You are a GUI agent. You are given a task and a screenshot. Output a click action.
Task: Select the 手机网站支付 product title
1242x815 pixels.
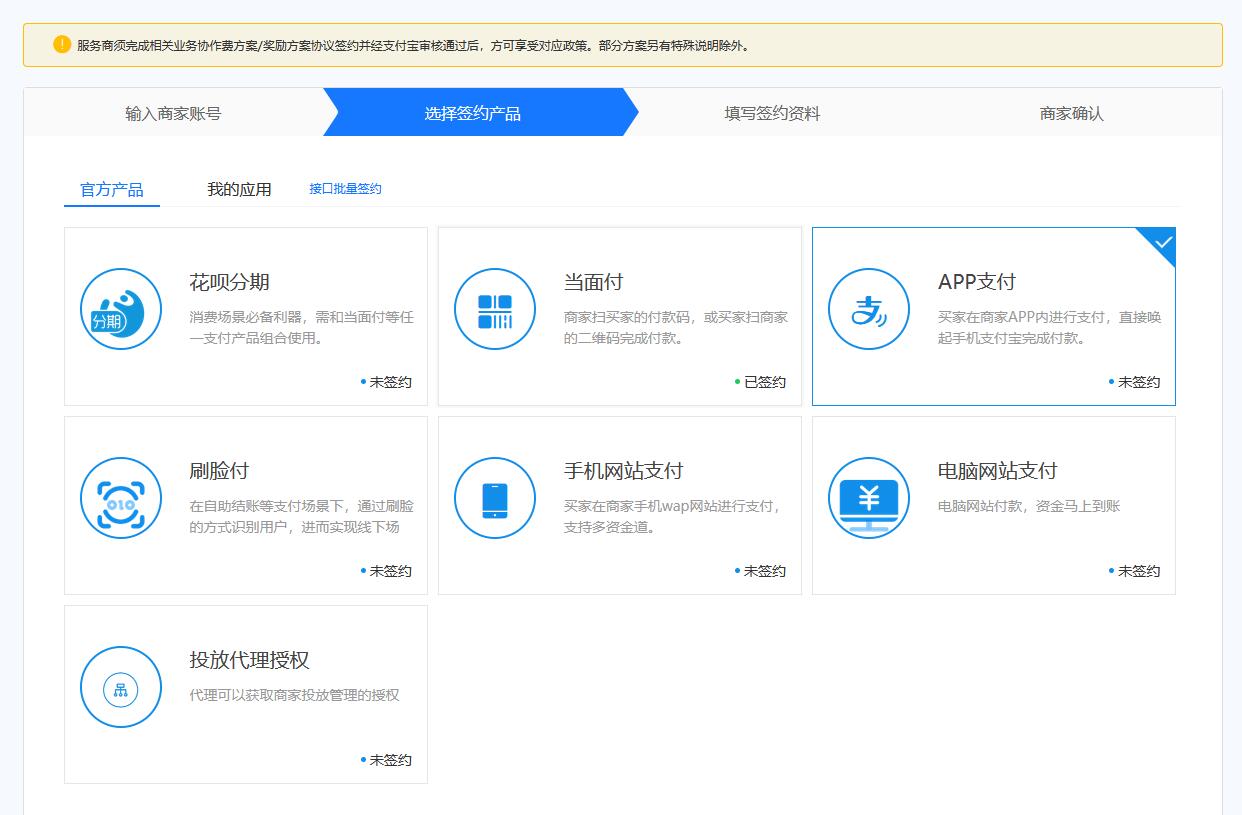(x=623, y=471)
